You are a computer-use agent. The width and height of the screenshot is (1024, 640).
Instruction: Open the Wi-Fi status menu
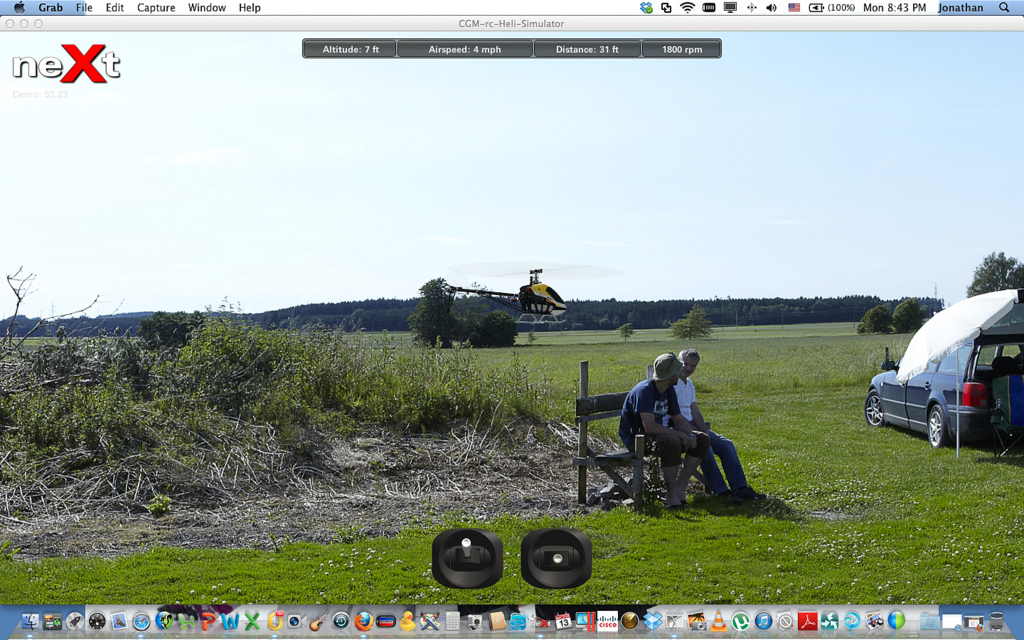tap(687, 7)
